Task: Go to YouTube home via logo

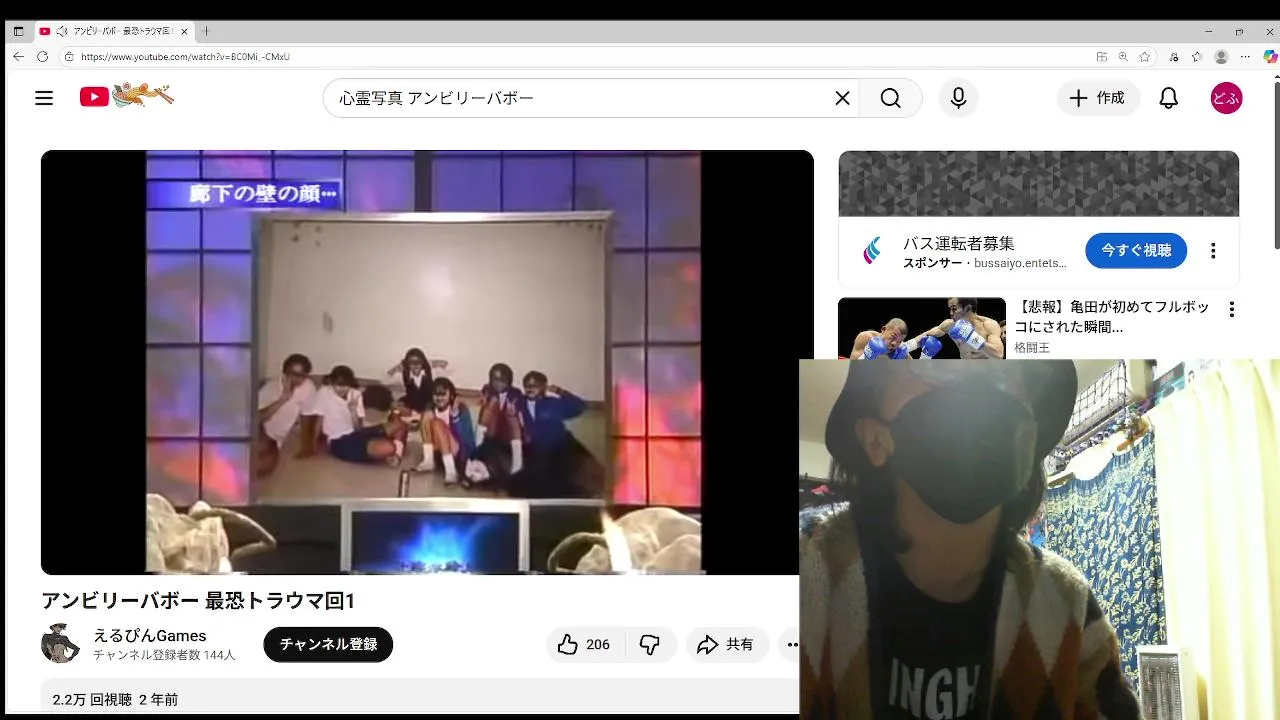Action: point(127,97)
